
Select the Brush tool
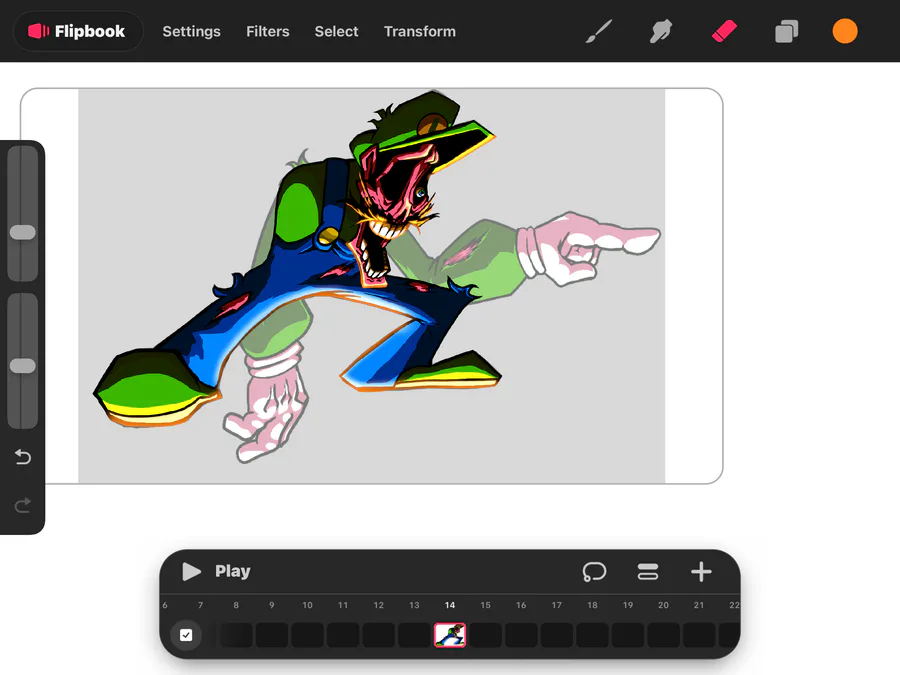coord(599,31)
